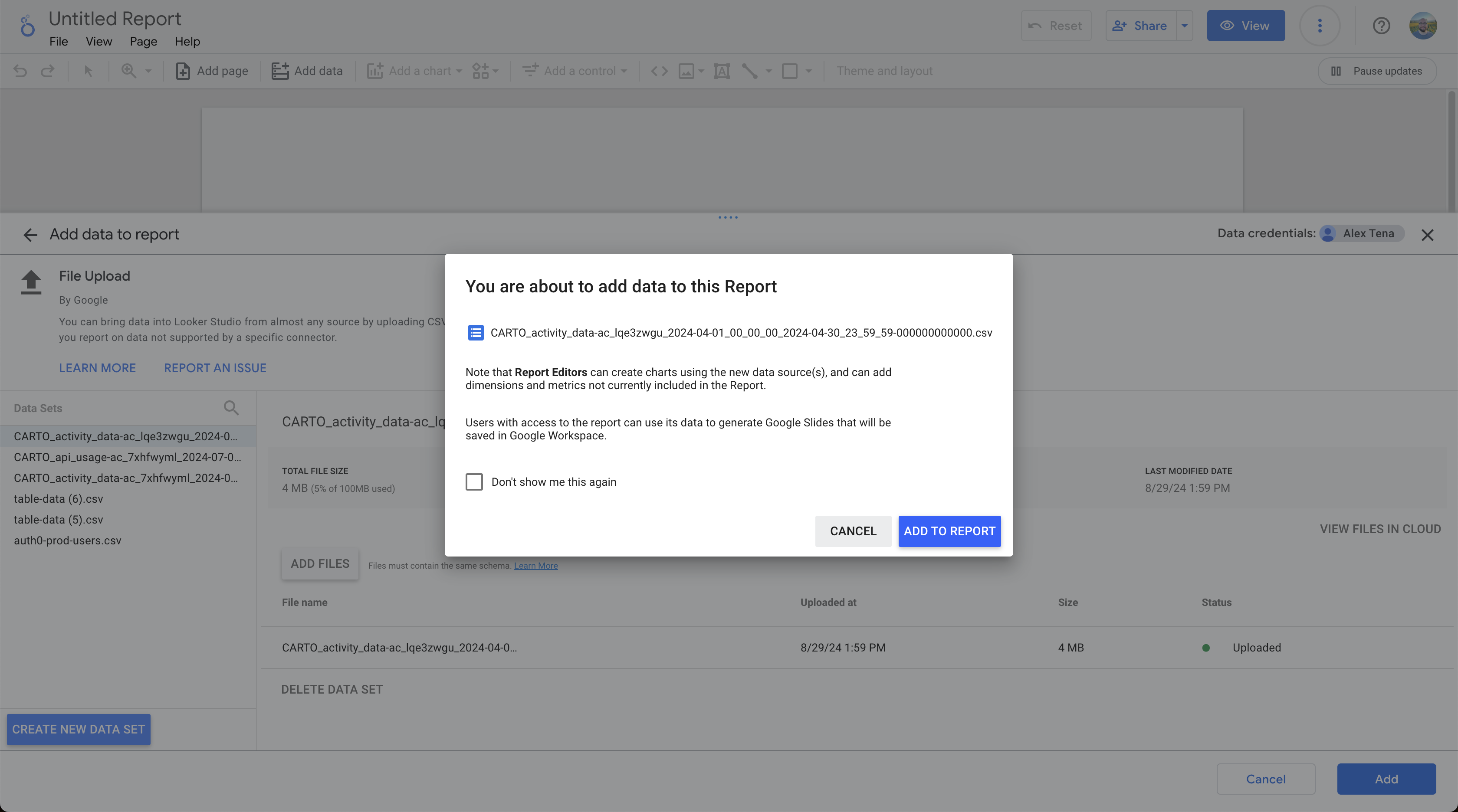Select the table-data (6).csv data set
Screen dimensions: 1458x812
[58, 499]
